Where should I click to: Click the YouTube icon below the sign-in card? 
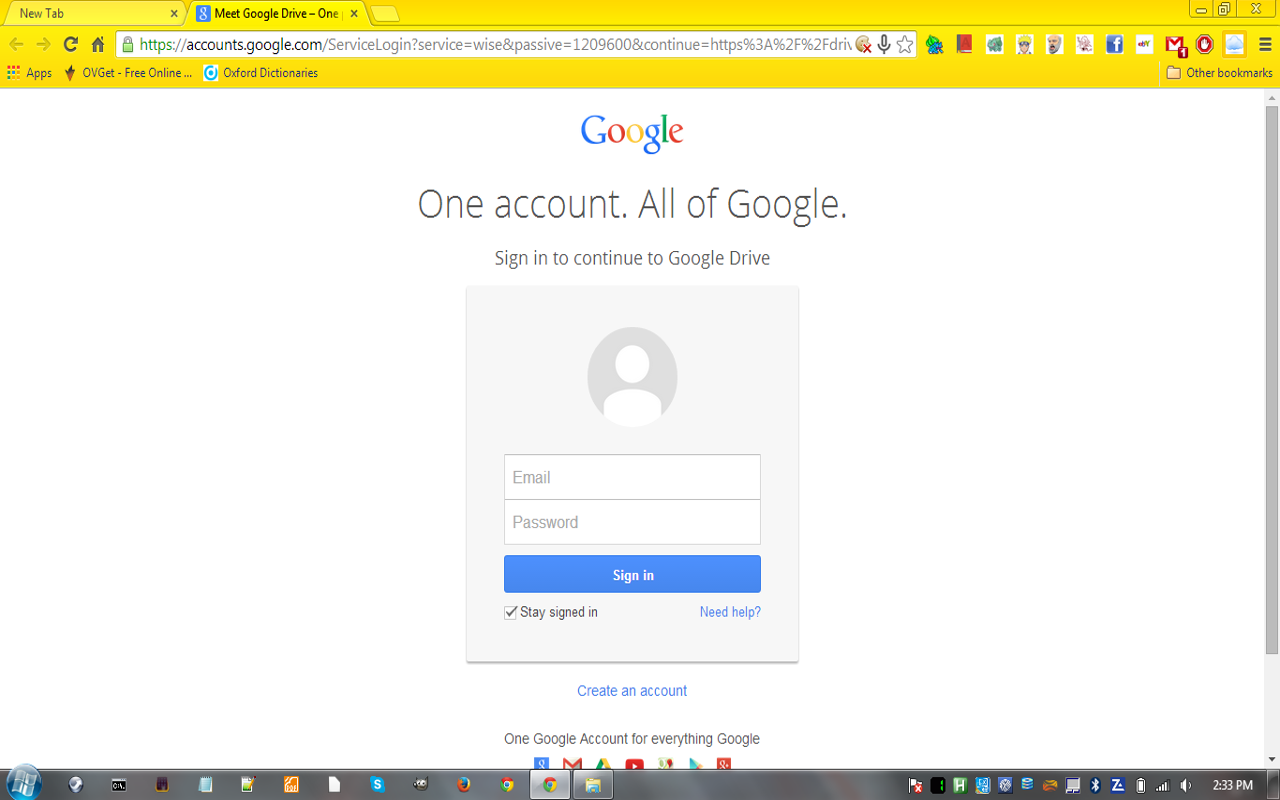click(634, 765)
